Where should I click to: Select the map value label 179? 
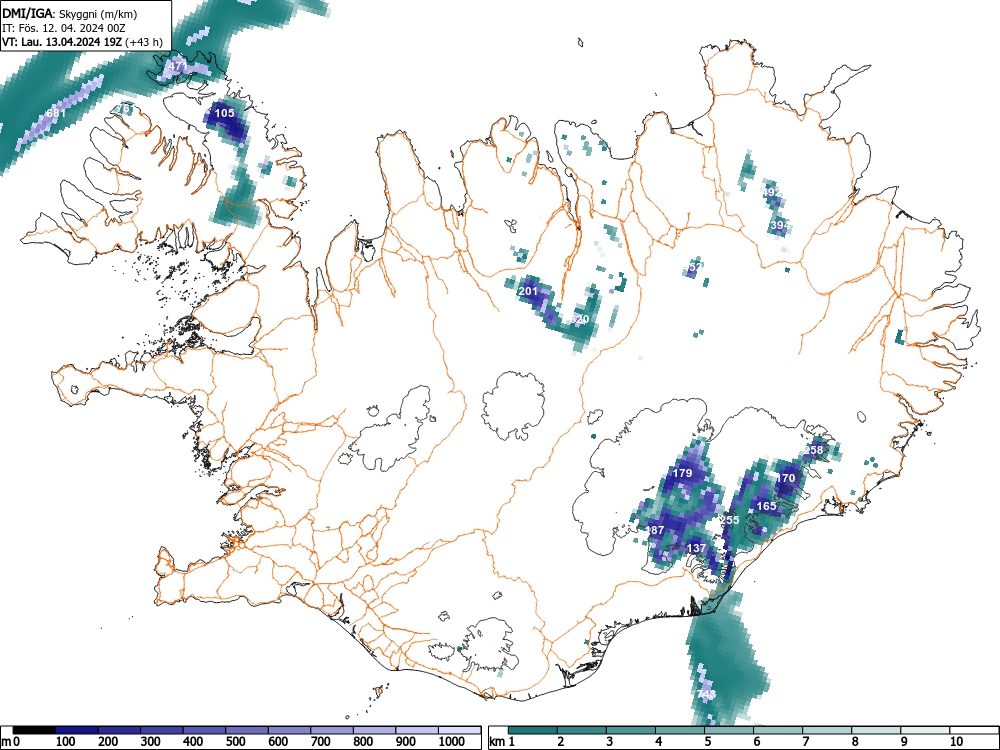(x=682, y=473)
